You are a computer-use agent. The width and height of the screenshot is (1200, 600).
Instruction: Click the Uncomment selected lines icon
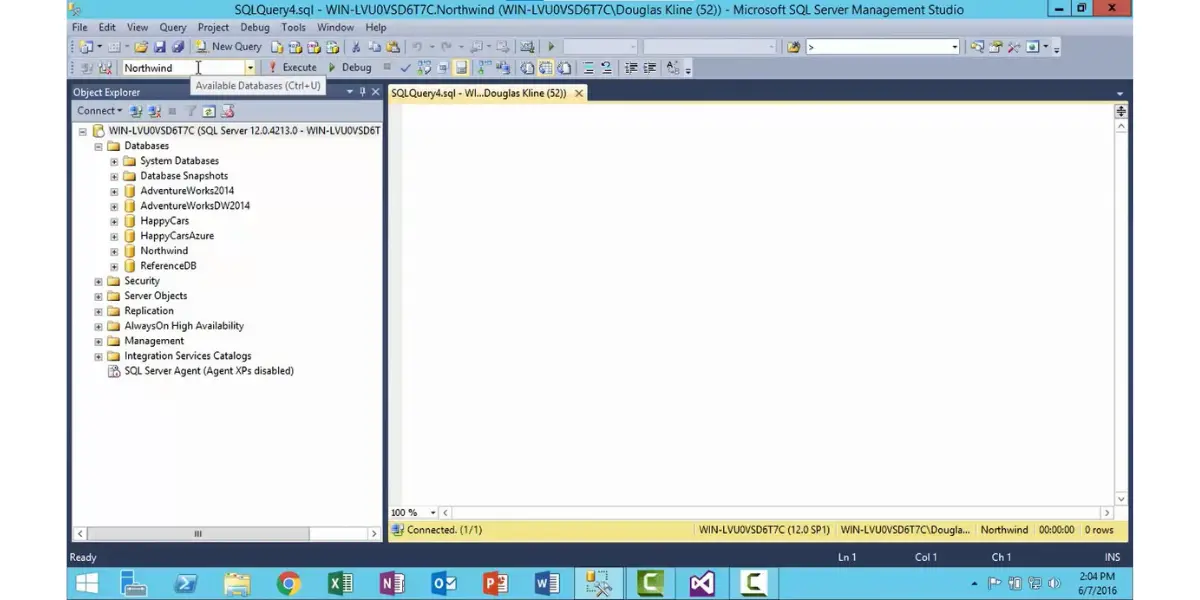pyautogui.click(x=606, y=67)
